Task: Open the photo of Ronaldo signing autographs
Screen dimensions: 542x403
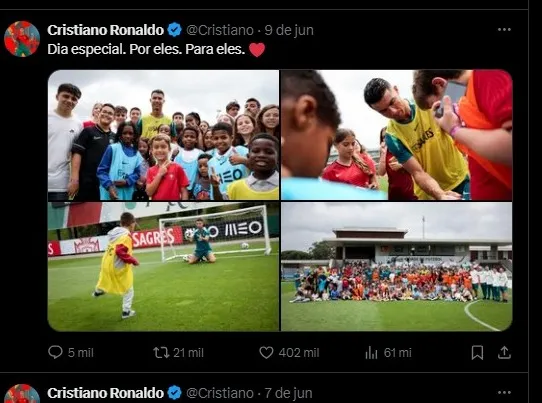Action: 397,135
